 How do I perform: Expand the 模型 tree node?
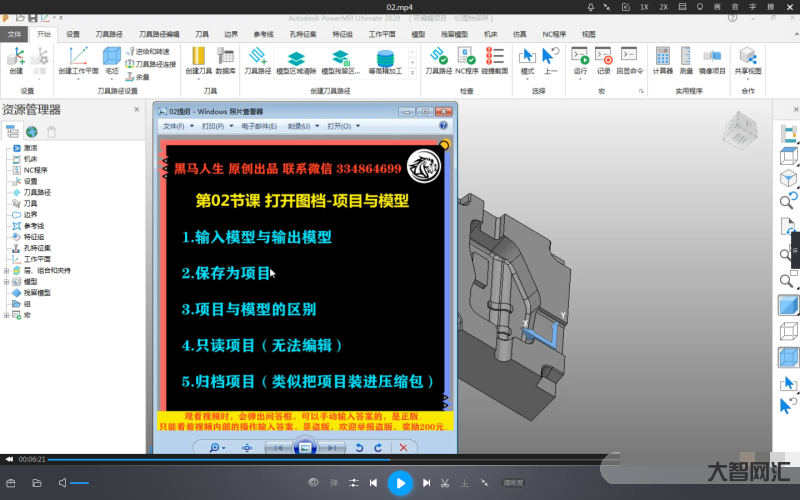coord(6,282)
